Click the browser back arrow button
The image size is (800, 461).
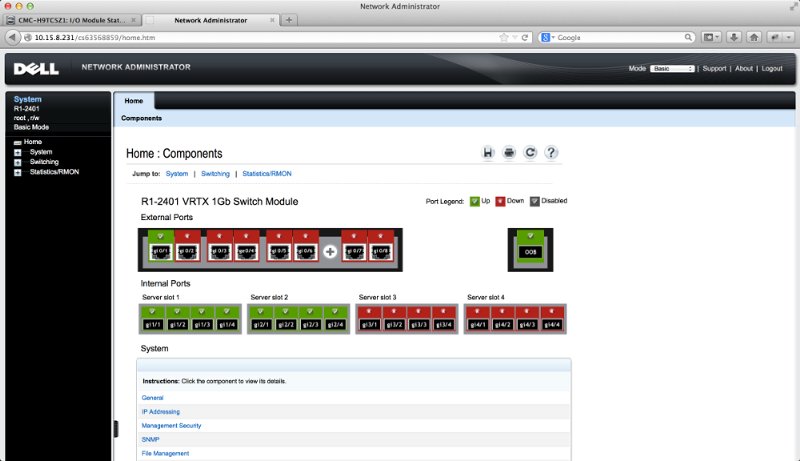(x=12, y=37)
